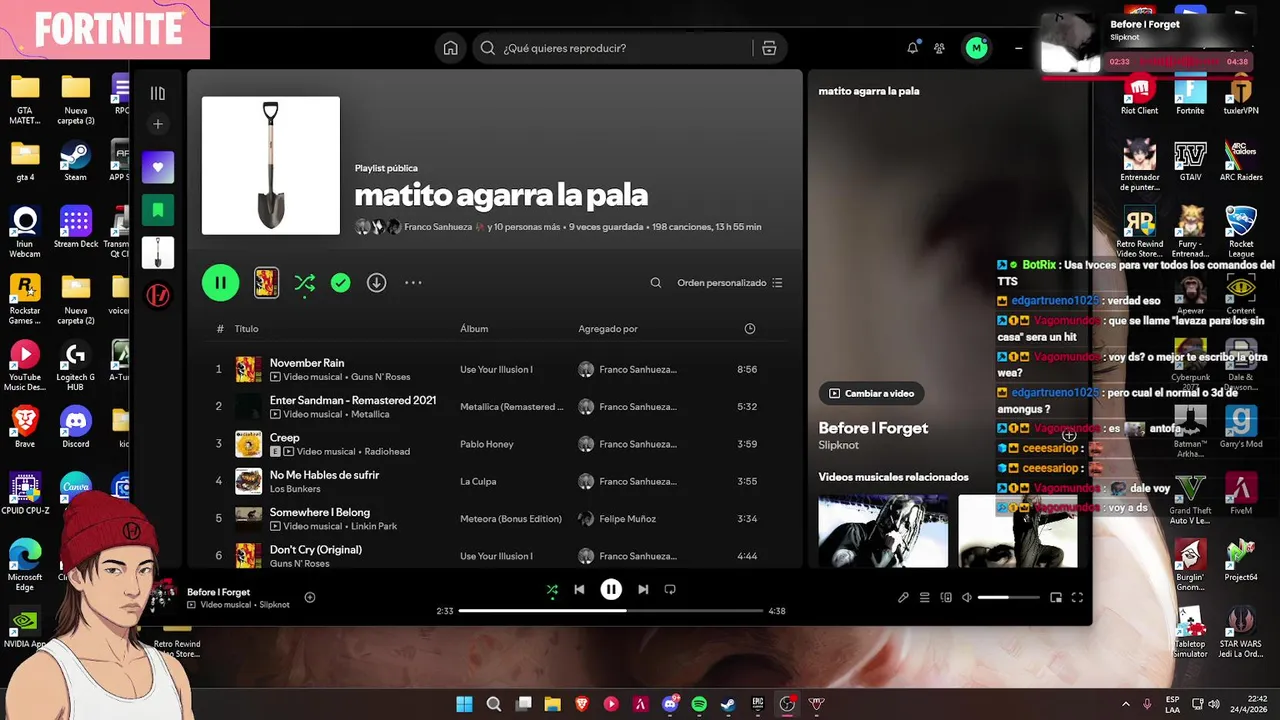
Task: Open mini player icon
Action: tap(1056, 598)
